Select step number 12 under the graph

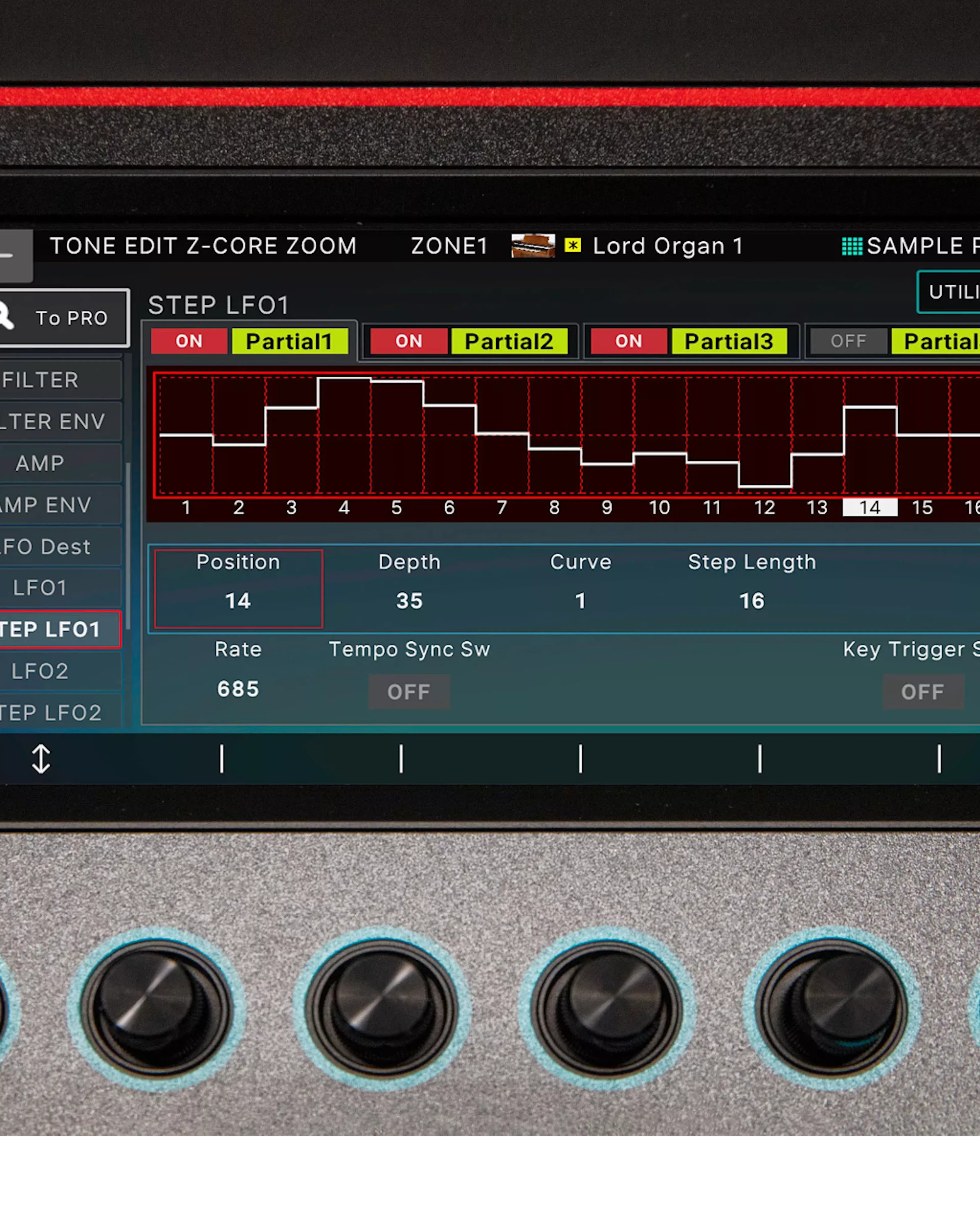click(x=765, y=507)
